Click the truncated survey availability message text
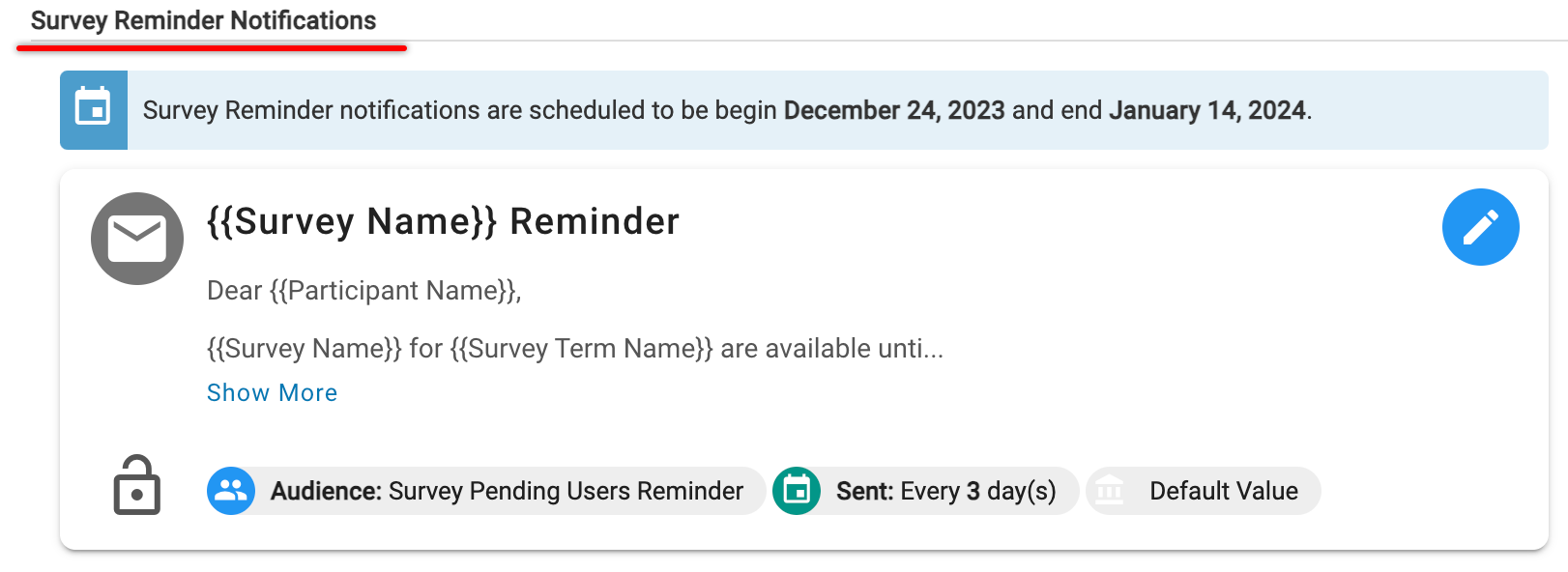The width and height of the screenshot is (1568, 572). click(574, 348)
